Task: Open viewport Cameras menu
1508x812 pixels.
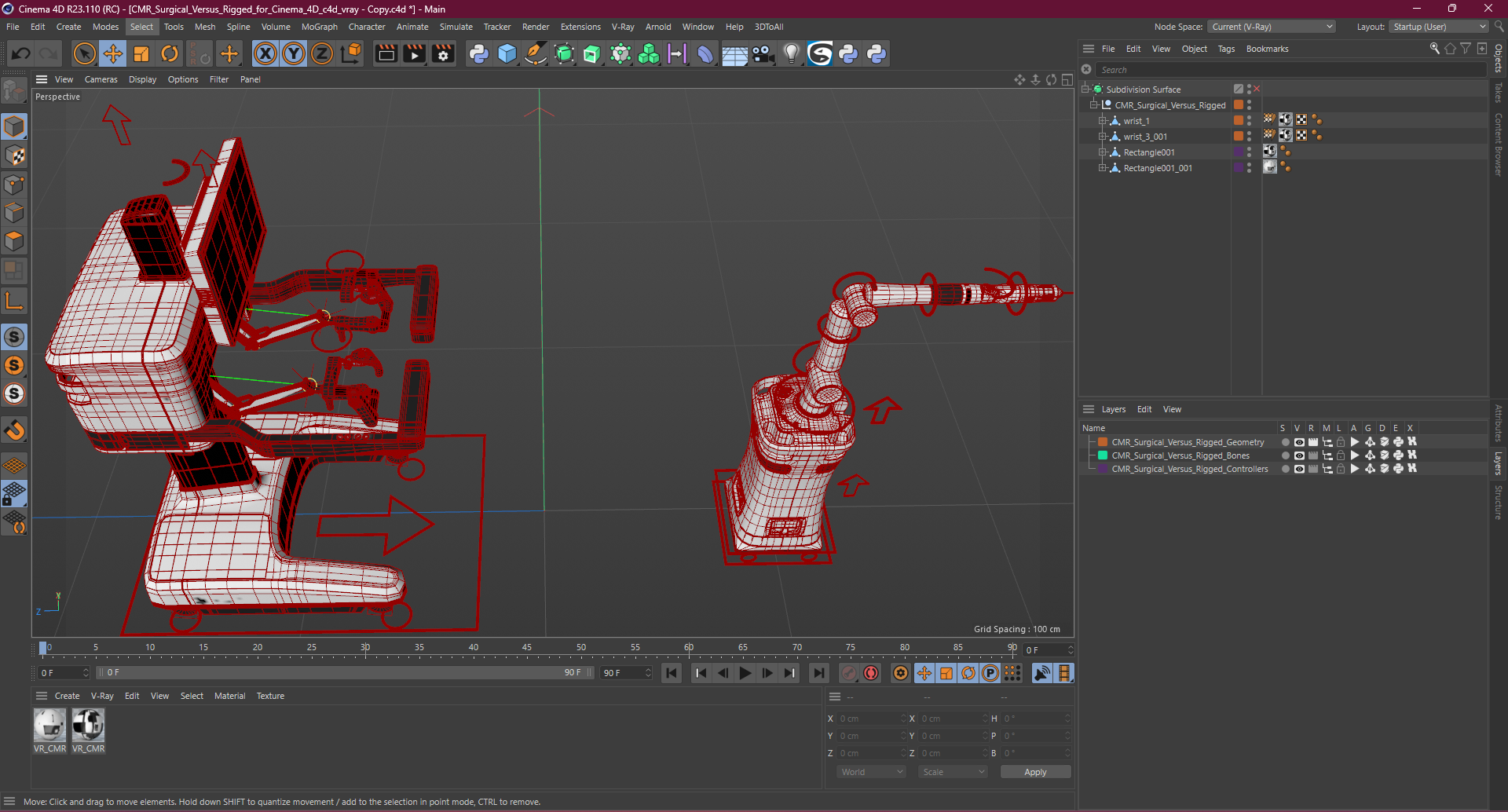Action: coord(101,79)
